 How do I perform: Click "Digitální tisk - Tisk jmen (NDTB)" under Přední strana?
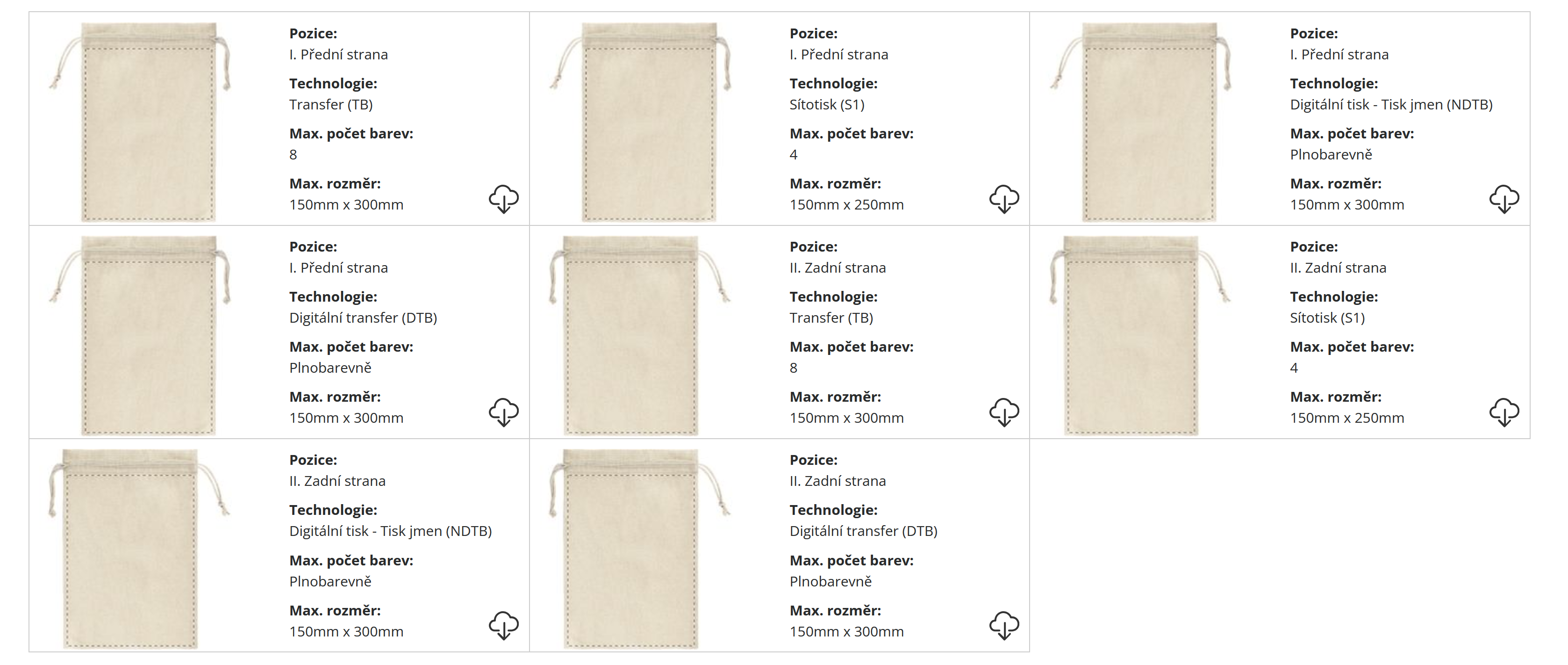point(1391,105)
